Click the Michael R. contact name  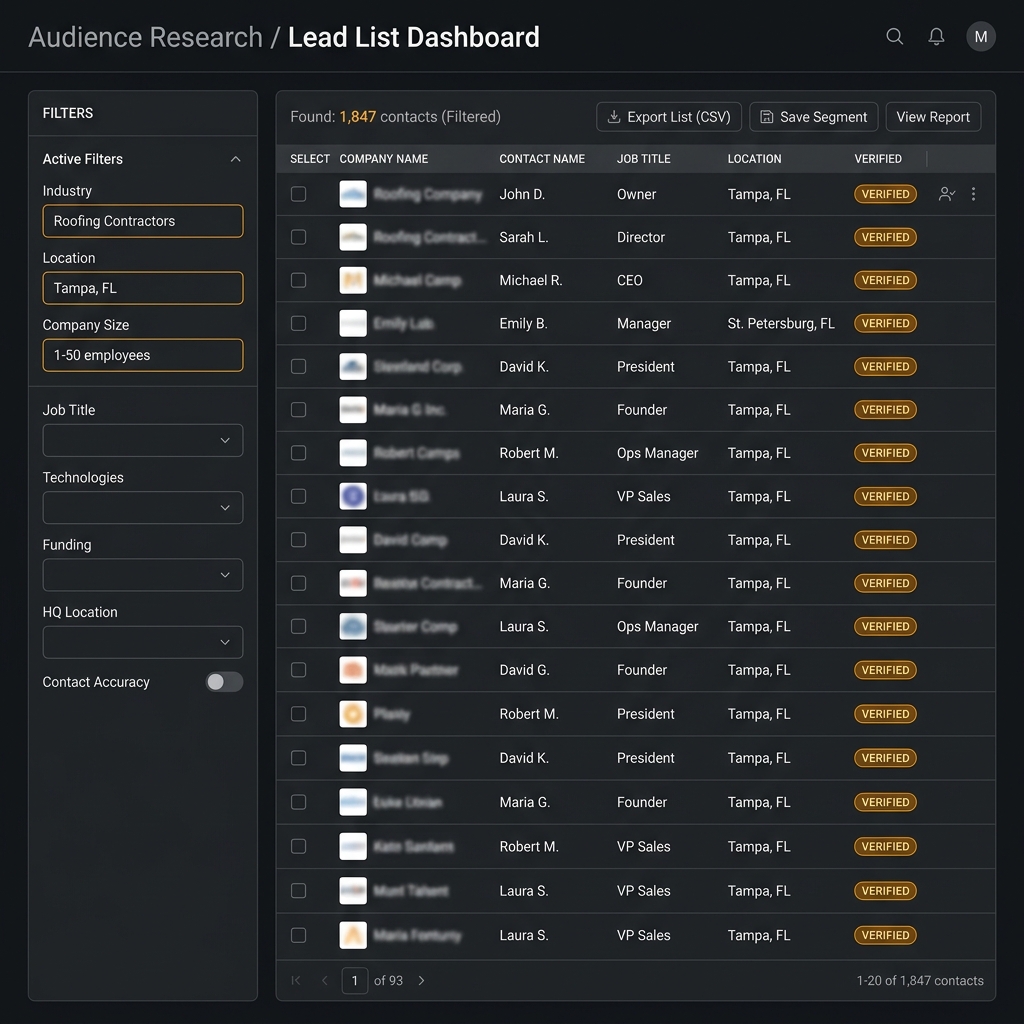pos(530,280)
